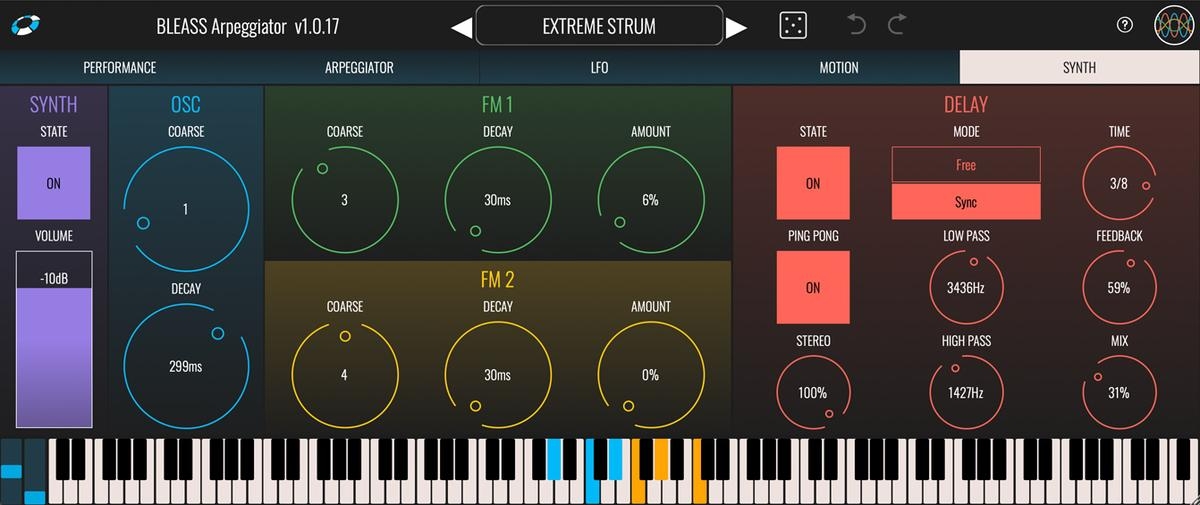Click the undo arrow icon
Image resolution: width=1200 pixels, height=505 pixels.
856,26
